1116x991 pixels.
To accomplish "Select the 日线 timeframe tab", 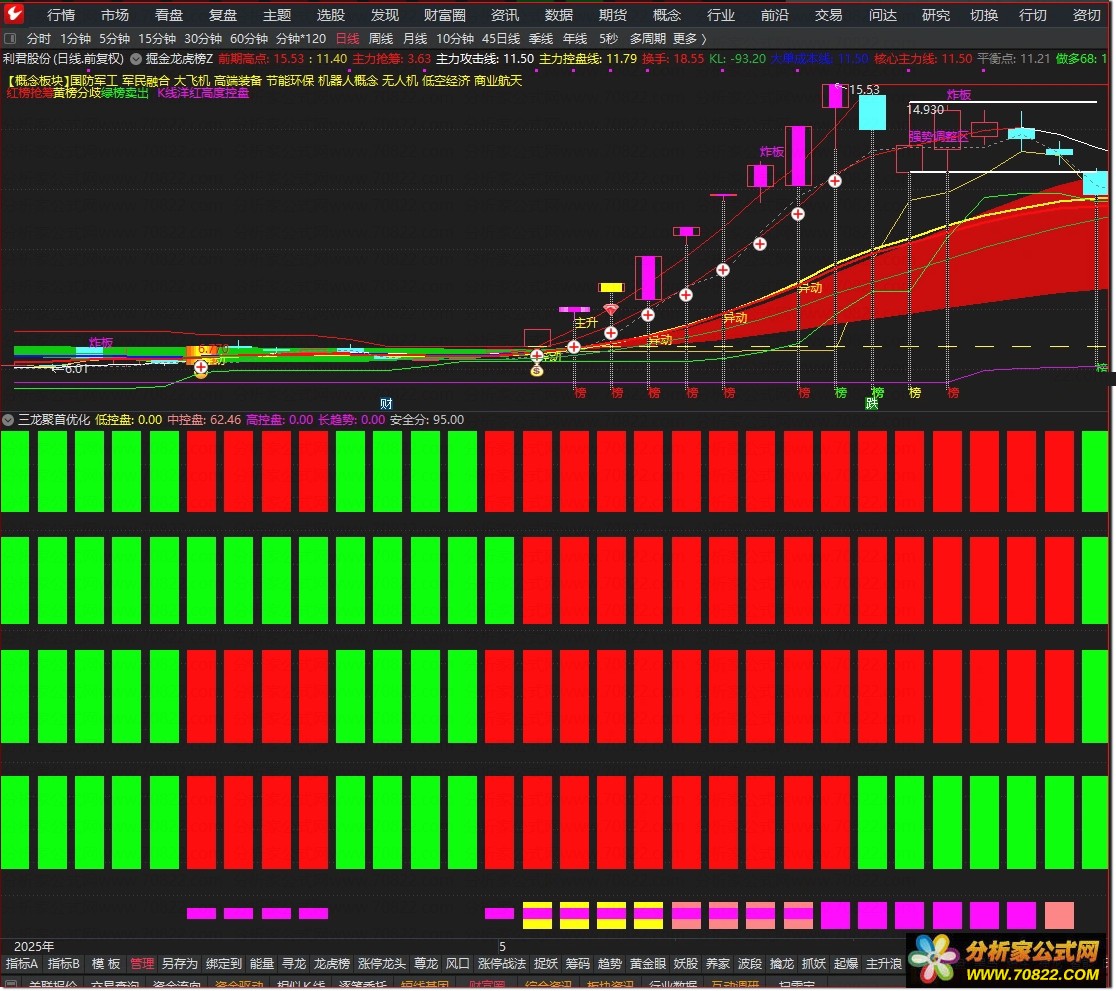I will [x=347, y=38].
